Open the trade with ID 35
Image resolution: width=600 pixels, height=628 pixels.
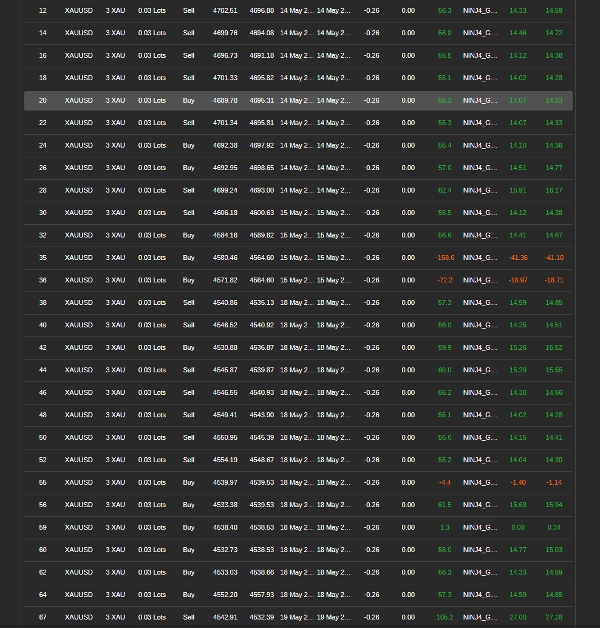coord(298,258)
